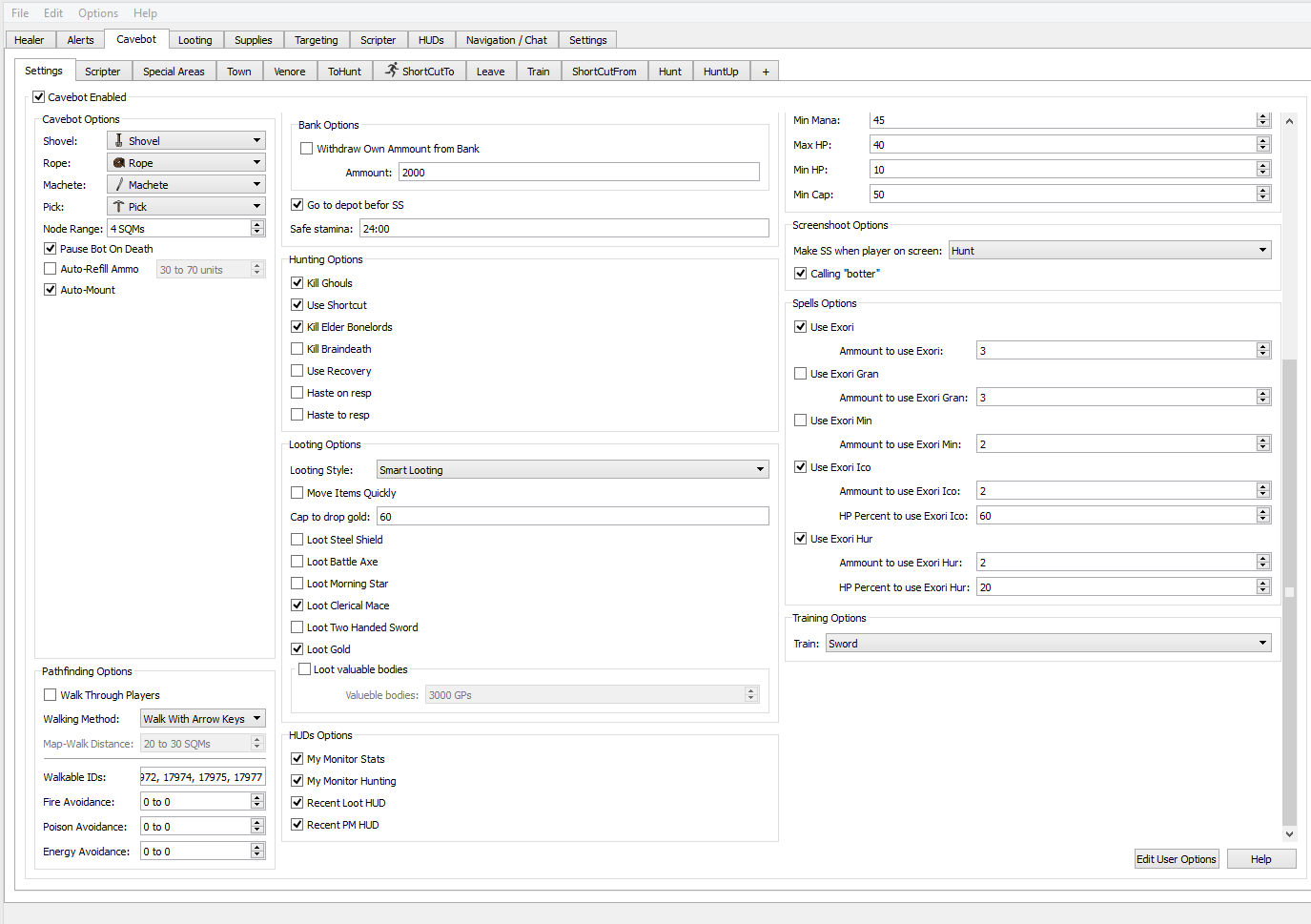The height and width of the screenshot is (924, 1311).
Task: Toggle the Auto-Mount option
Action: tap(51, 290)
